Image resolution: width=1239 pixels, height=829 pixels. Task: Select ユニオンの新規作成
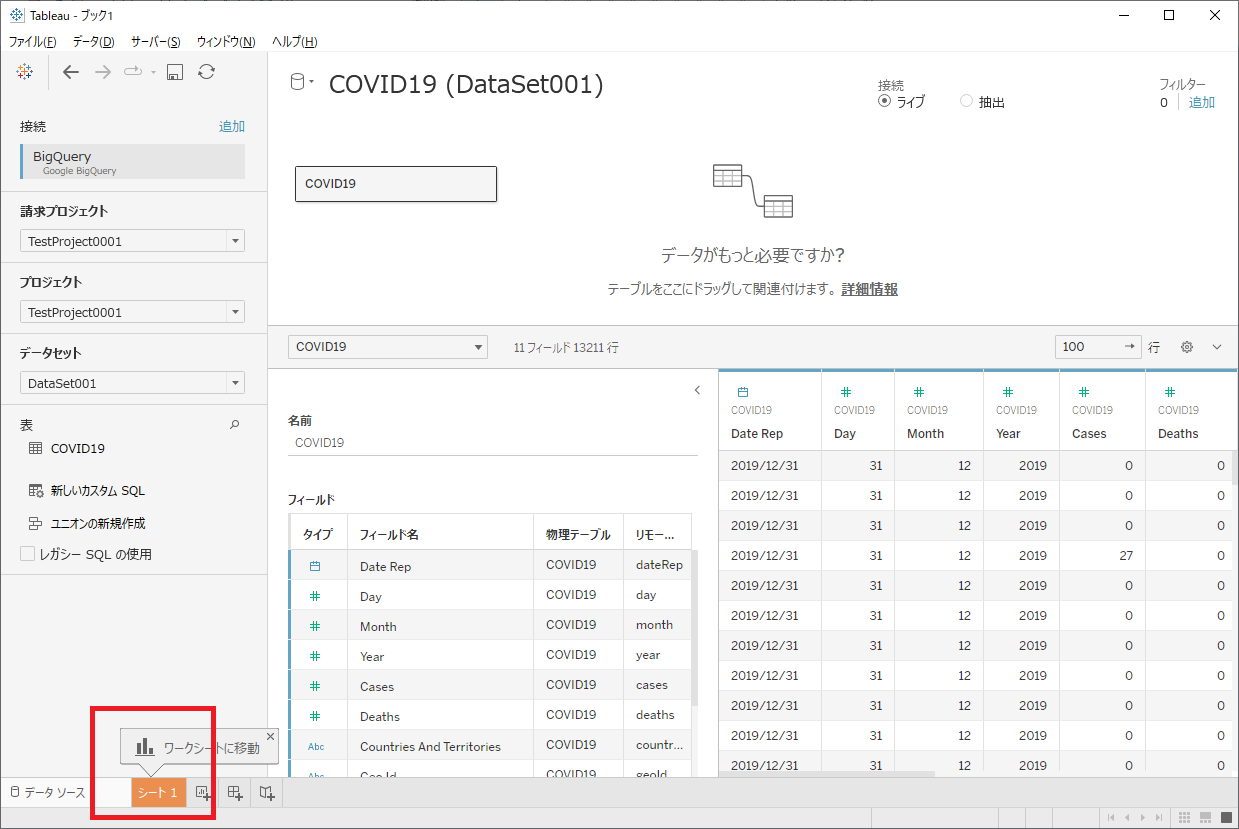coord(98,523)
